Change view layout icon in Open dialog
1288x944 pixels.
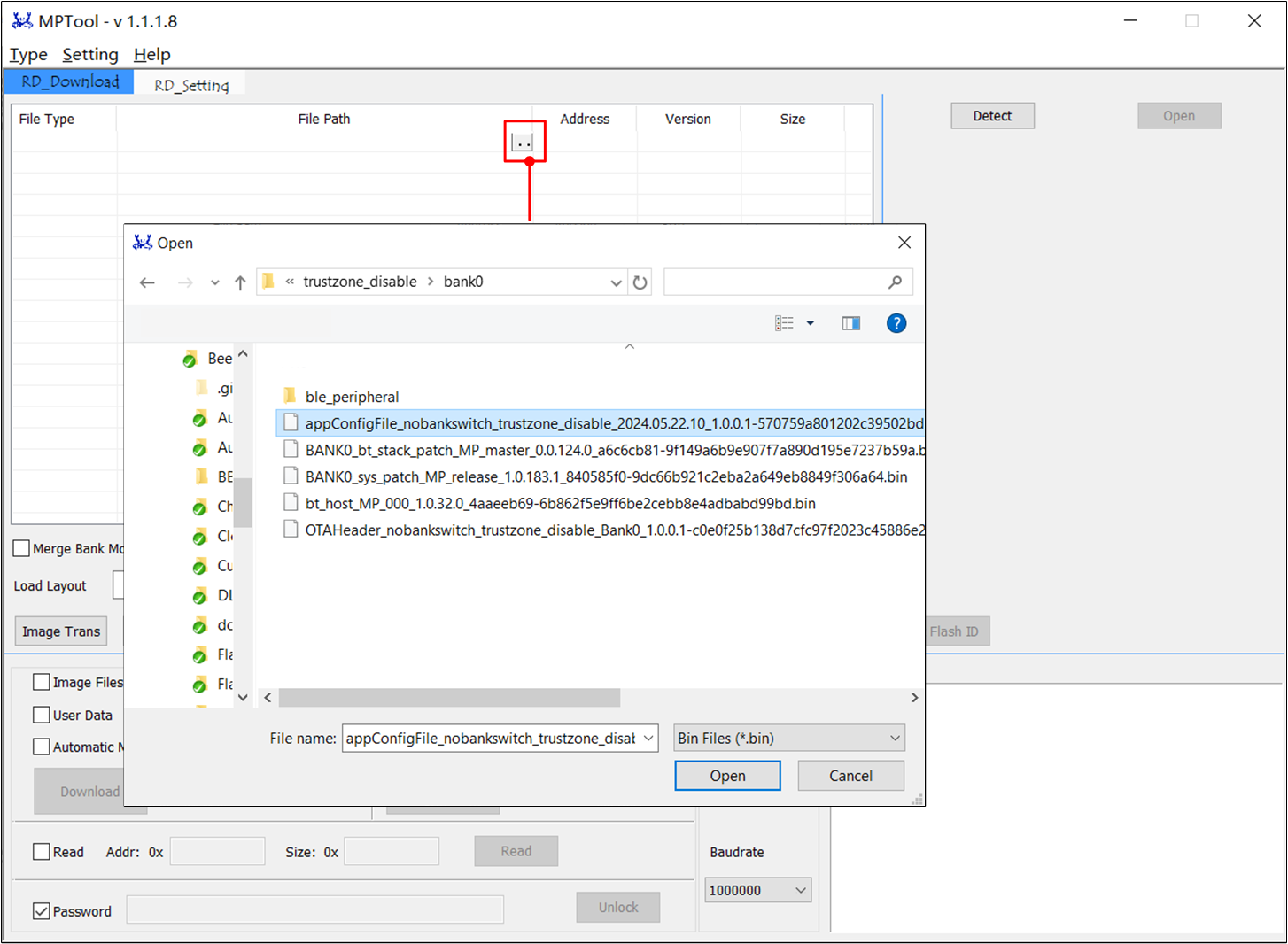[x=784, y=323]
